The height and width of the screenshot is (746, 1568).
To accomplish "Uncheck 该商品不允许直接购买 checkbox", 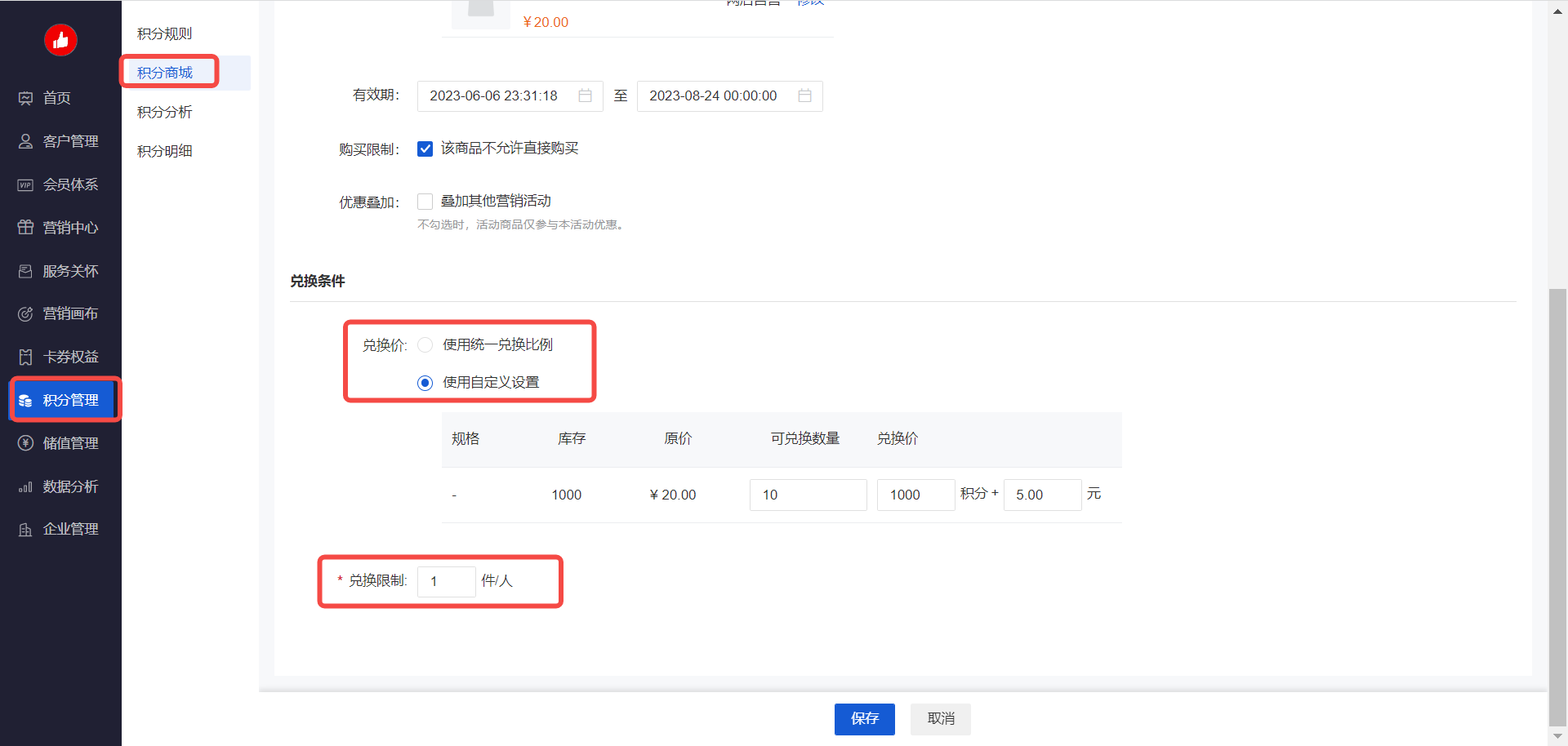I will point(425,149).
